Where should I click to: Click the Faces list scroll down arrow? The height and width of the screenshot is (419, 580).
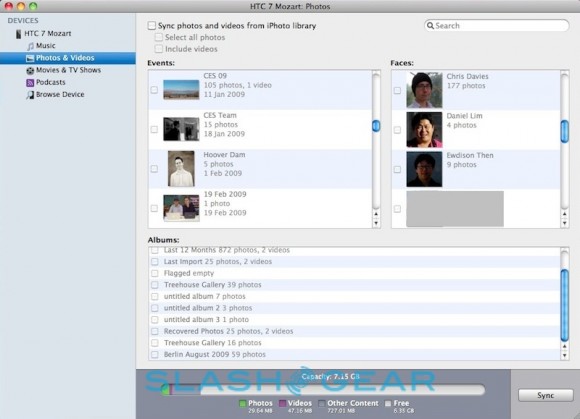(x=564, y=223)
